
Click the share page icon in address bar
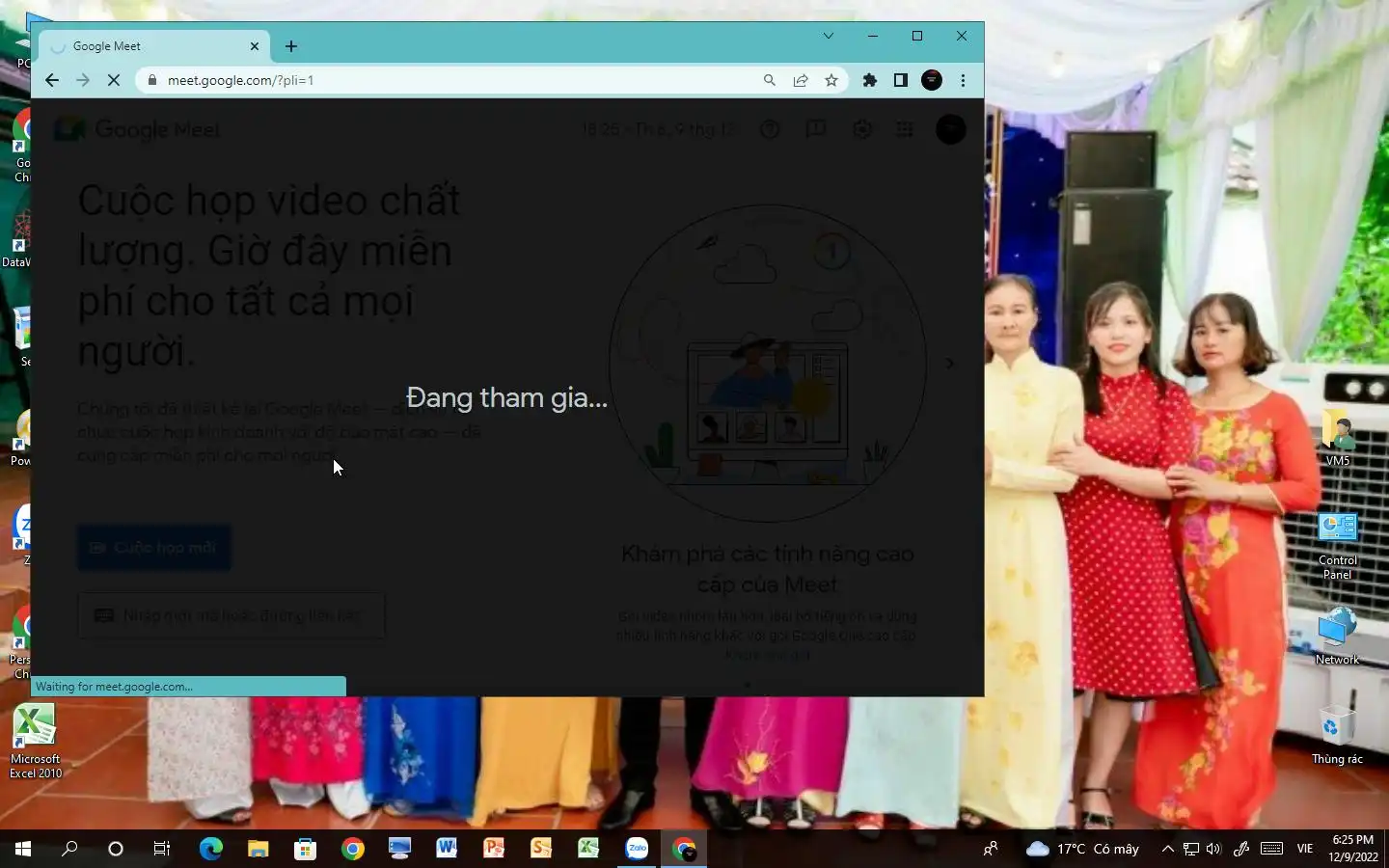click(801, 80)
